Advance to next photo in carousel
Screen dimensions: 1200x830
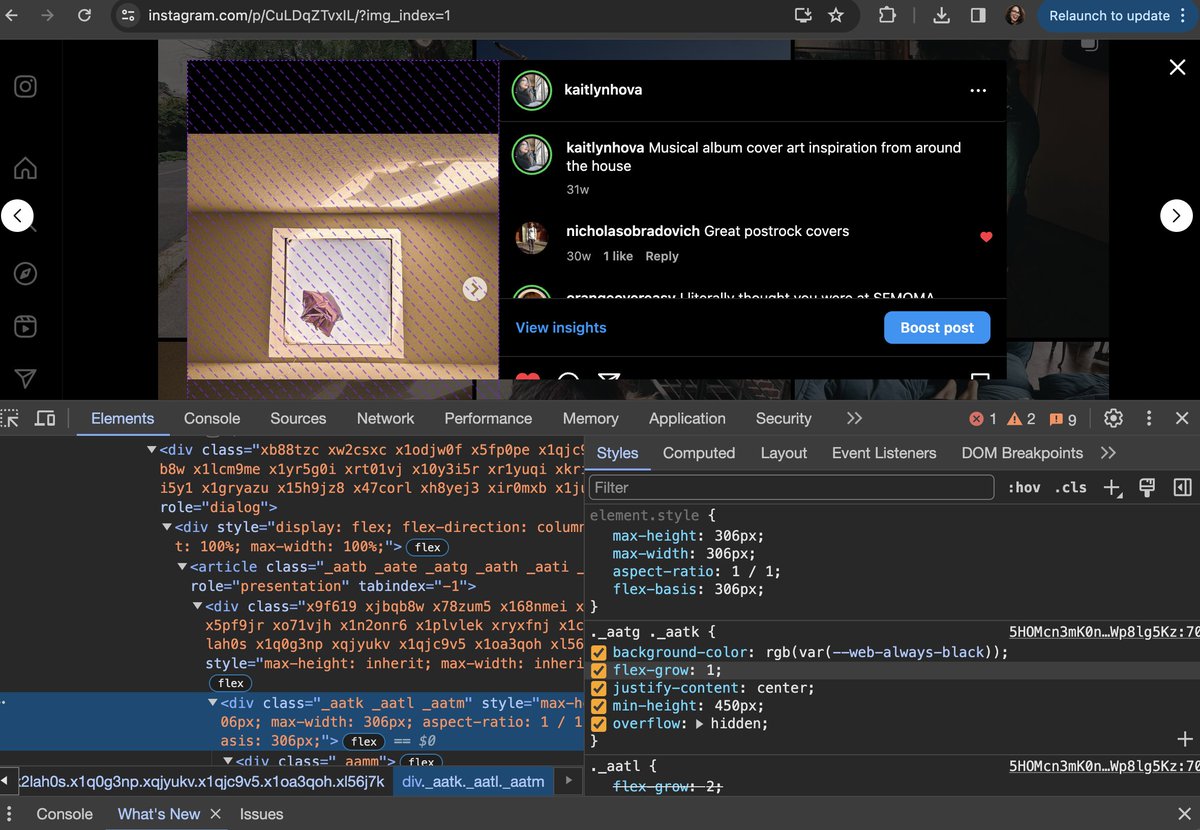[x=475, y=288]
